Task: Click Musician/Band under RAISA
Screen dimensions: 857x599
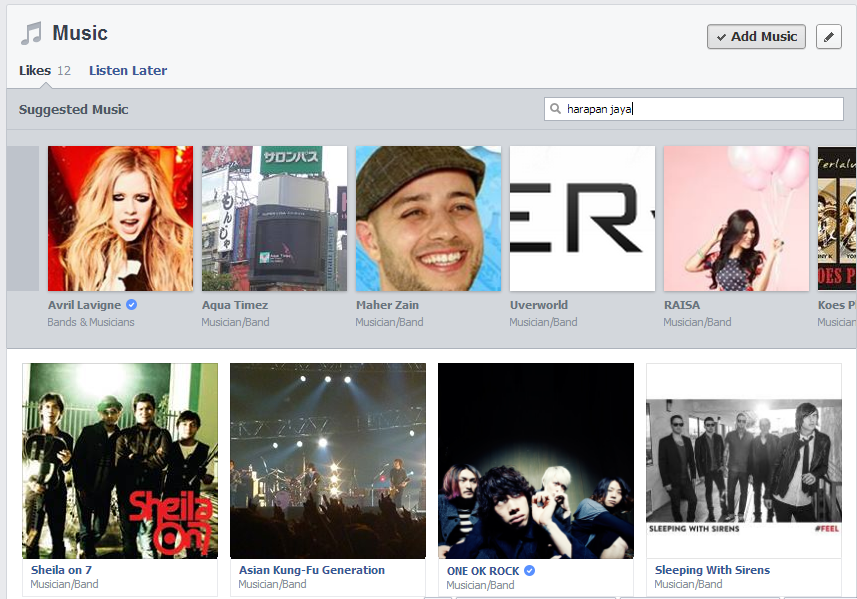Action: tap(697, 322)
